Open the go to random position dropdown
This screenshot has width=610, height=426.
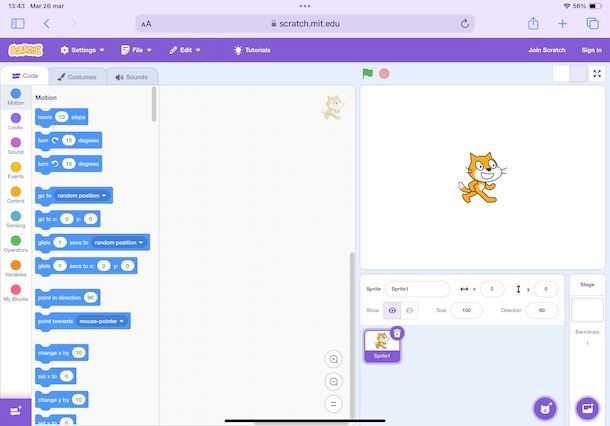[x=82, y=195]
